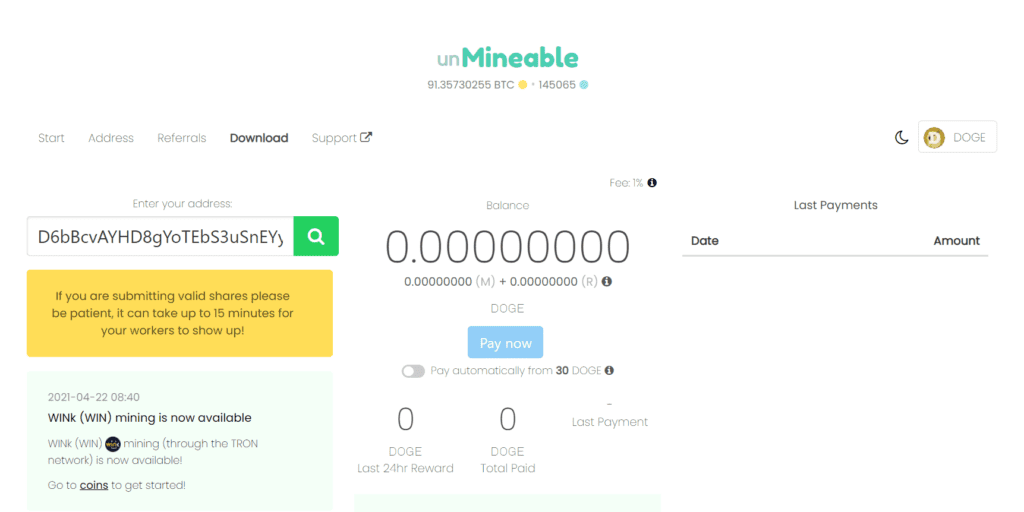This screenshot has width=1024, height=512.
Task: Click the info icon beside the (R) balance
Action: pyautogui.click(x=607, y=282)
